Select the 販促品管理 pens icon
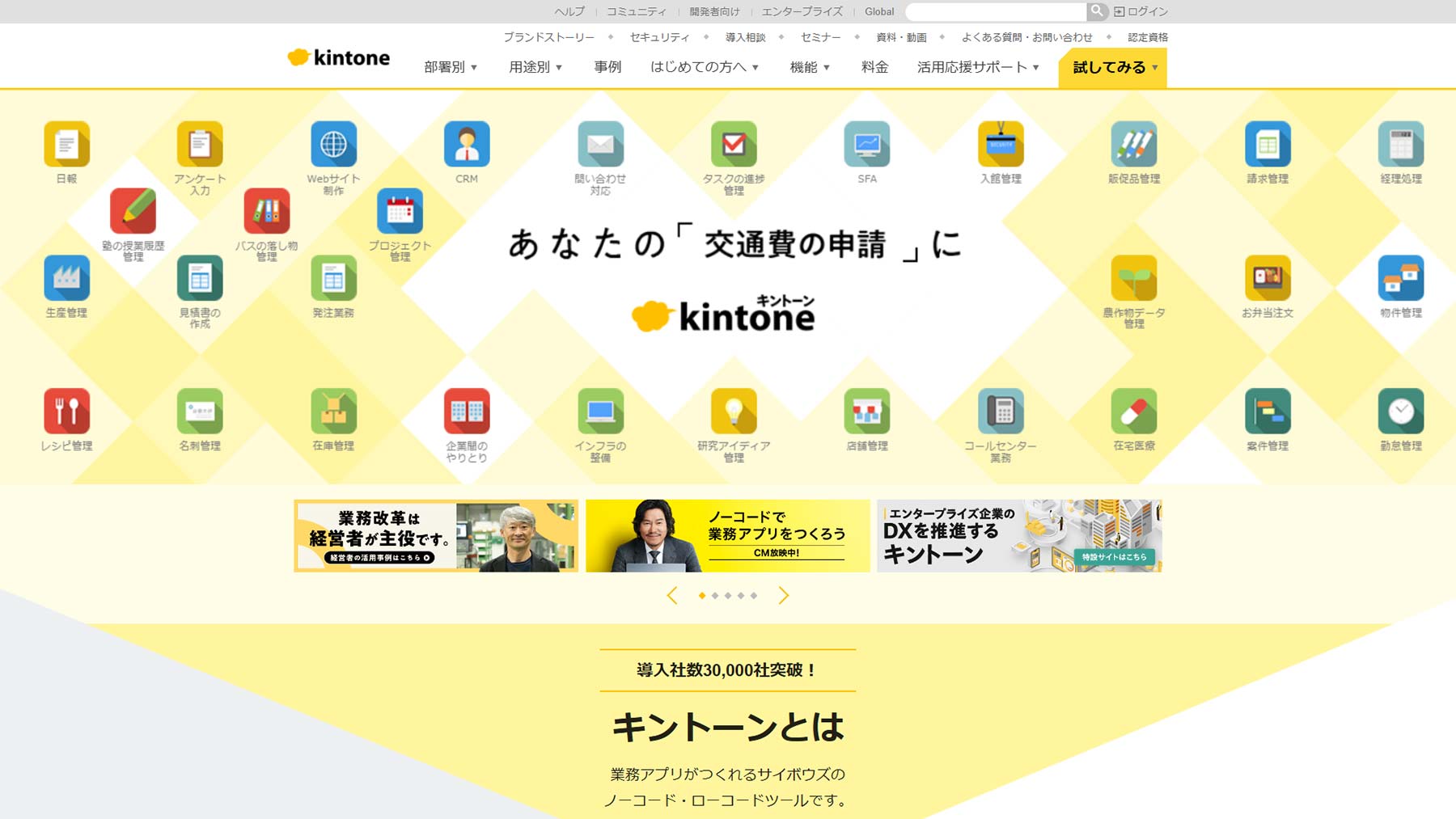The image size is (1456, 819). click(1134, 144)
